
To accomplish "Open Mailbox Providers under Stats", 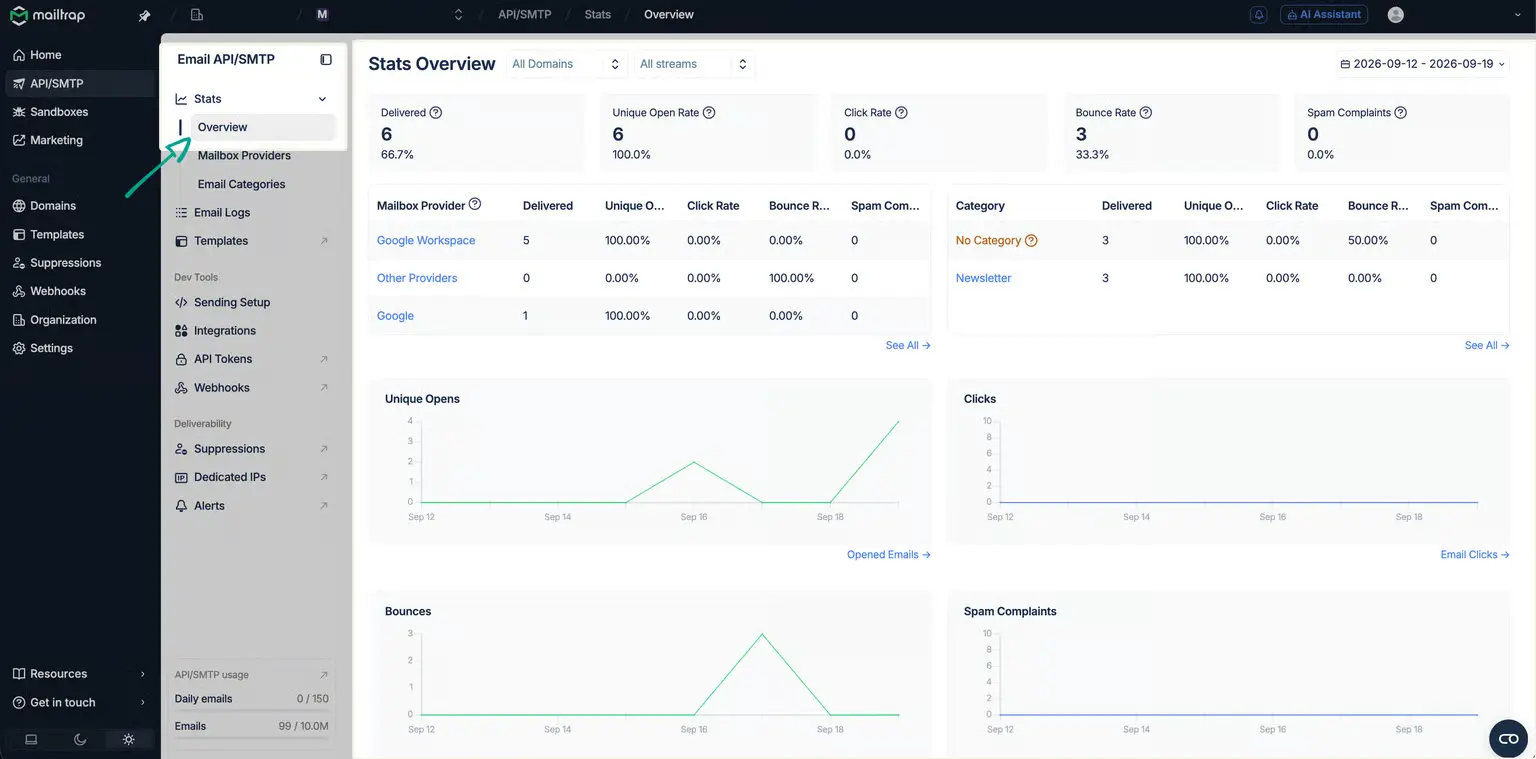I will (x=244, y=156).
